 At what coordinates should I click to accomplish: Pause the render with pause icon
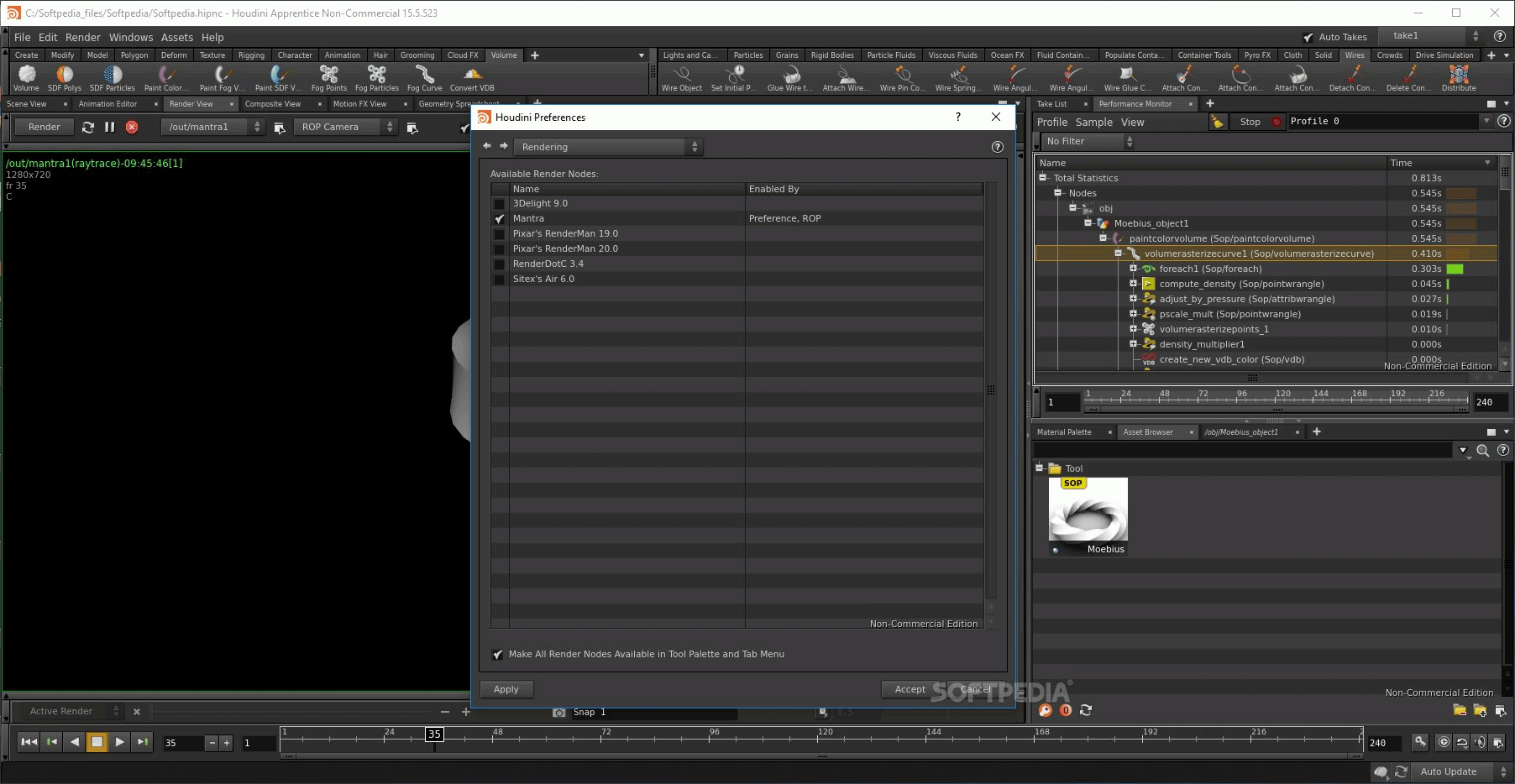(x=110, y=127)
